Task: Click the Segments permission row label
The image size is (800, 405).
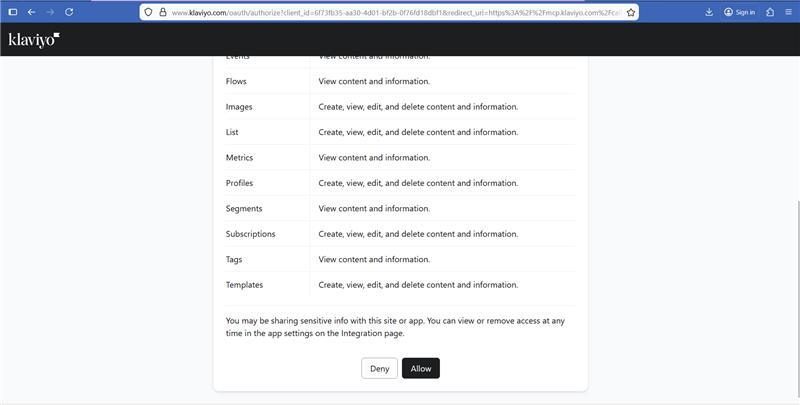Action: tap(244, 208)
